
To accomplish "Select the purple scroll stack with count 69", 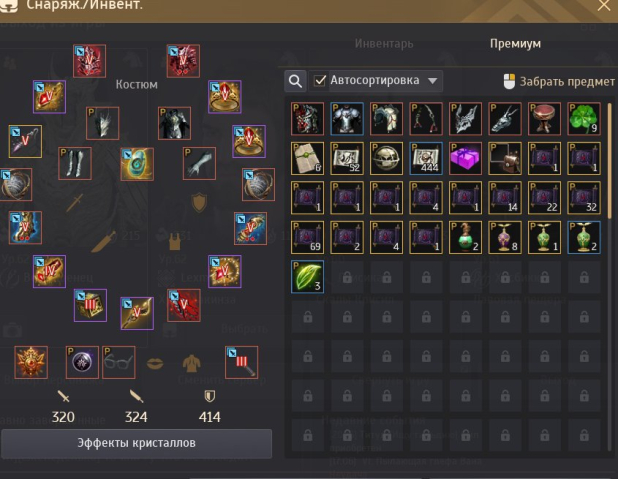I will pos(307,237).
